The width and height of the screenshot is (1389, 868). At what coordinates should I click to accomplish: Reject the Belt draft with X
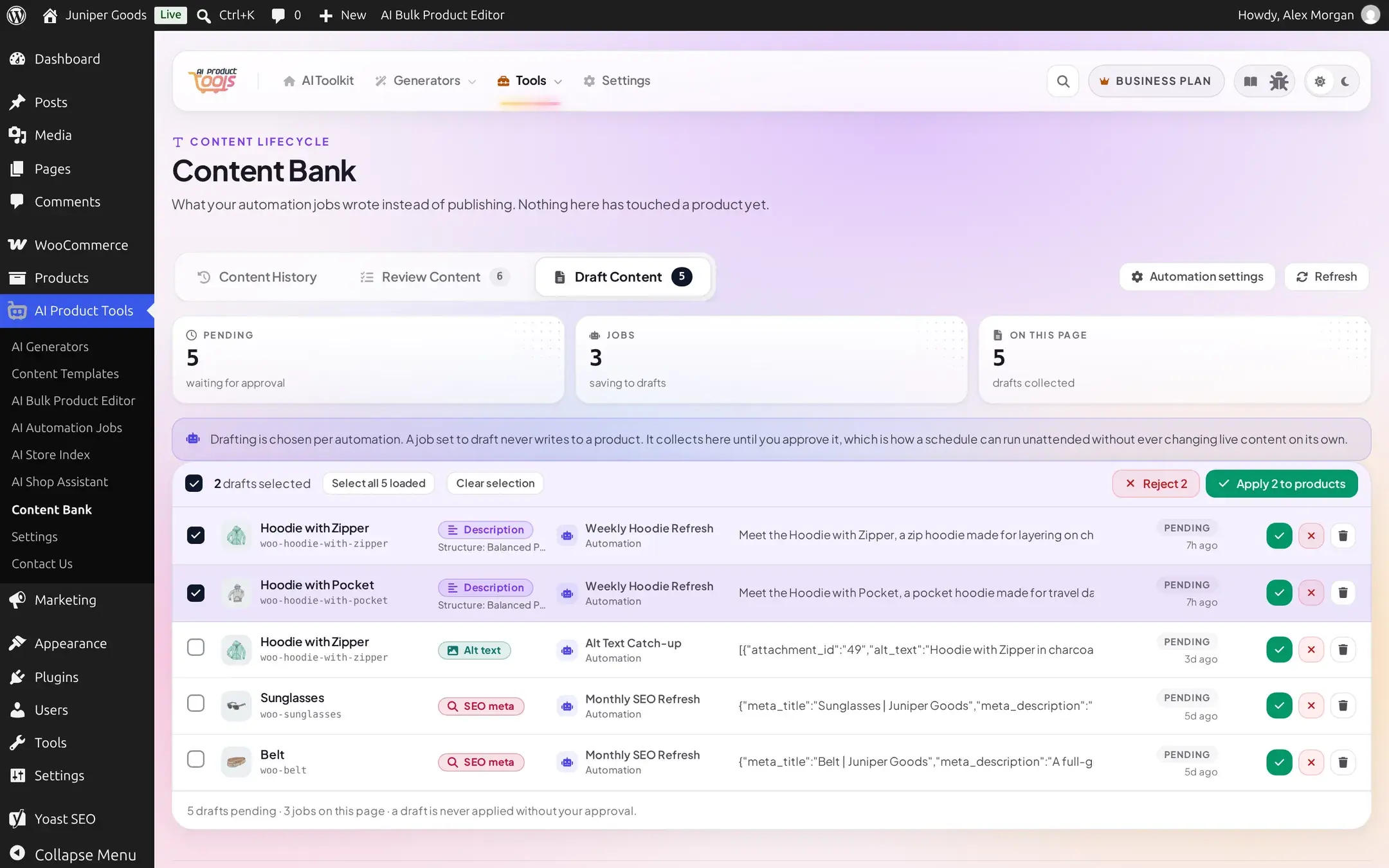1311,762
